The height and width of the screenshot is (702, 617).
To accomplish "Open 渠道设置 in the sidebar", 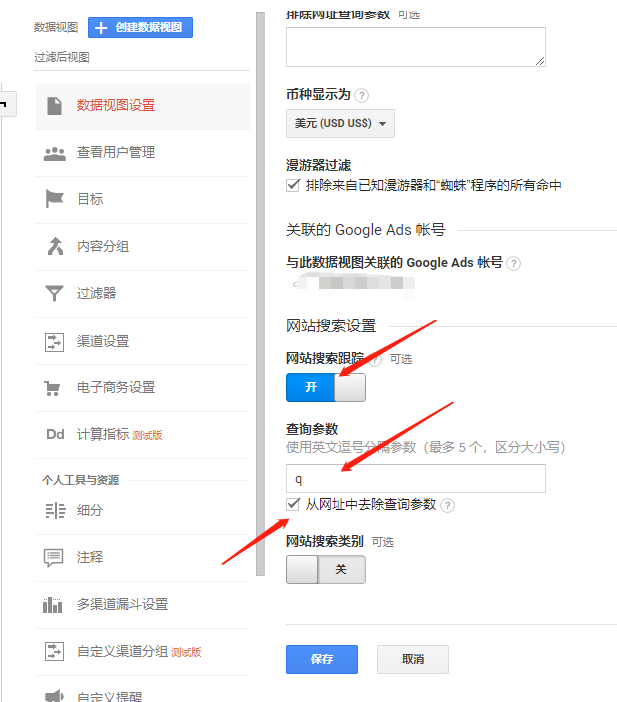I will [x=142, y=341].
